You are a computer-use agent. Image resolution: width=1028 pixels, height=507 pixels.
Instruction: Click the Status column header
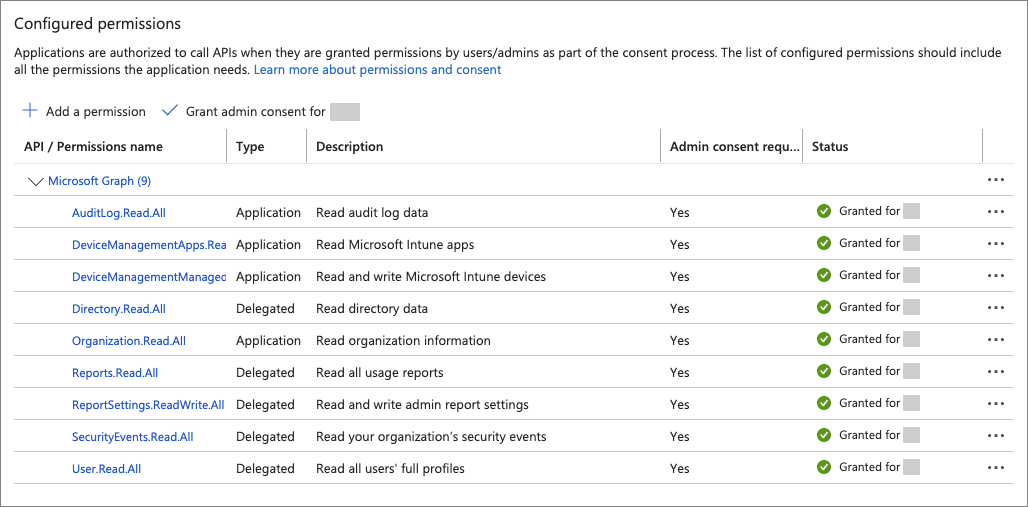point(830,147)
